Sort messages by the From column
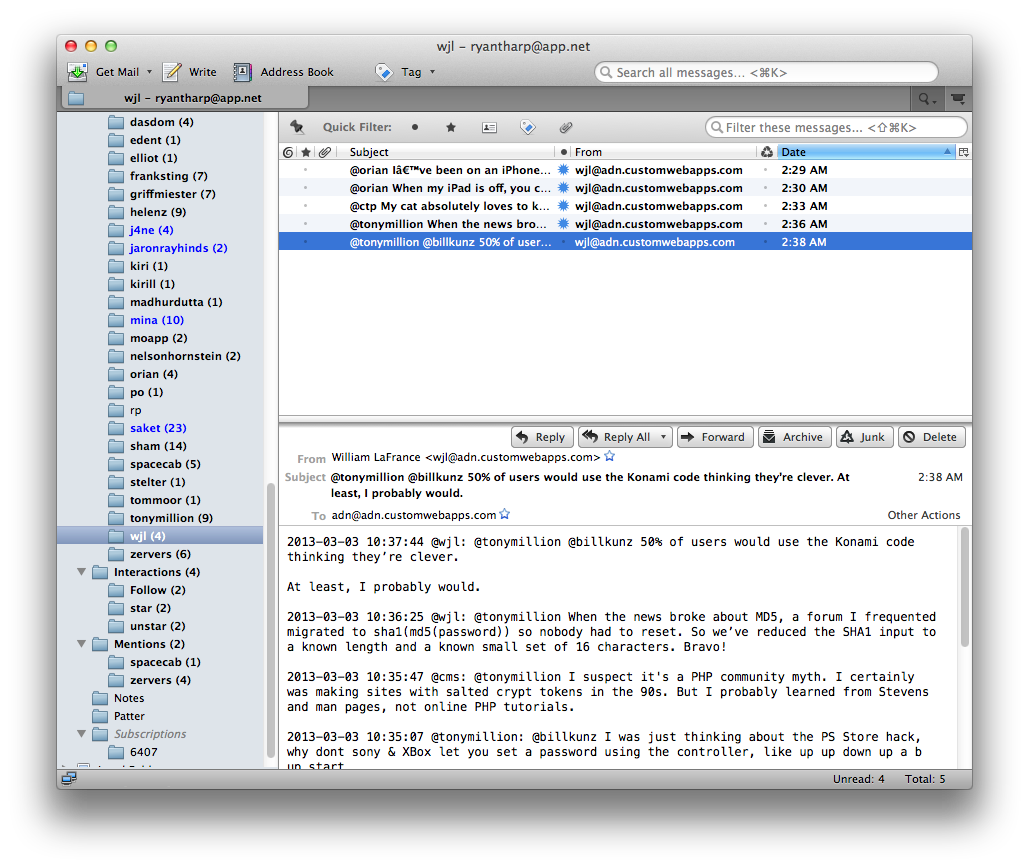The image size is (1029, 868). pyautogui.click(x=664, y=152)
